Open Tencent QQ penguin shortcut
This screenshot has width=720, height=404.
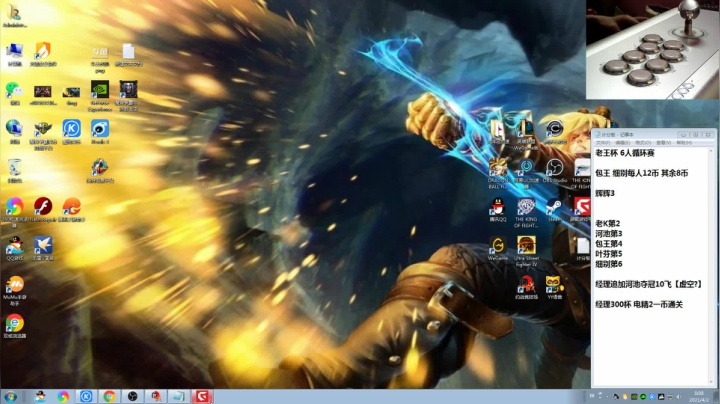pyautogui.click(x=498, y=210)
